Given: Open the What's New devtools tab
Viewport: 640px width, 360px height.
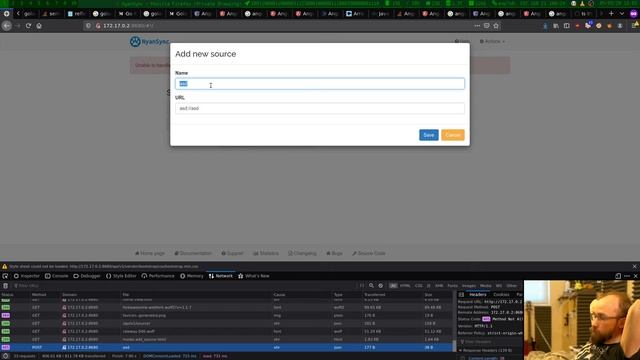Looking at the screenshot, I should (x=254, y=276).
